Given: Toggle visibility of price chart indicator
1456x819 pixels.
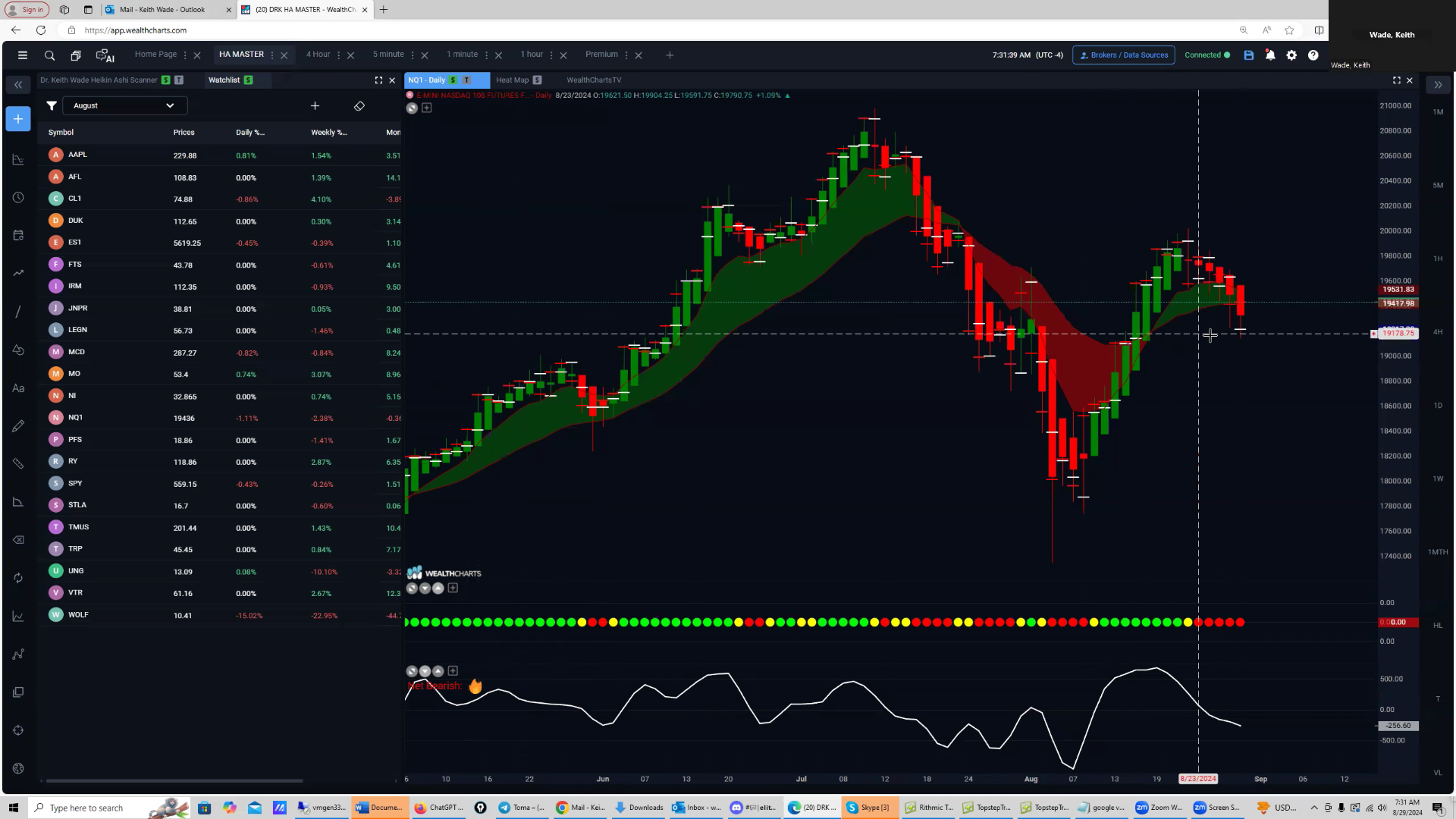Looking at the screenshot, I should 412,108.
